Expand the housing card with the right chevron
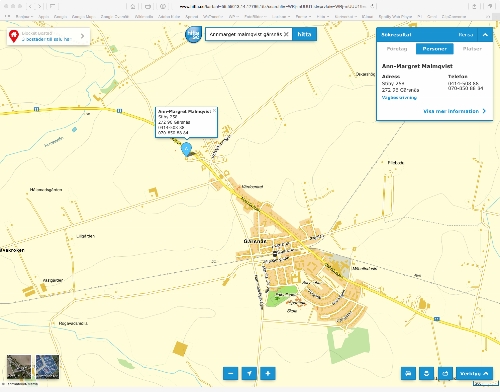 (82, 36)
